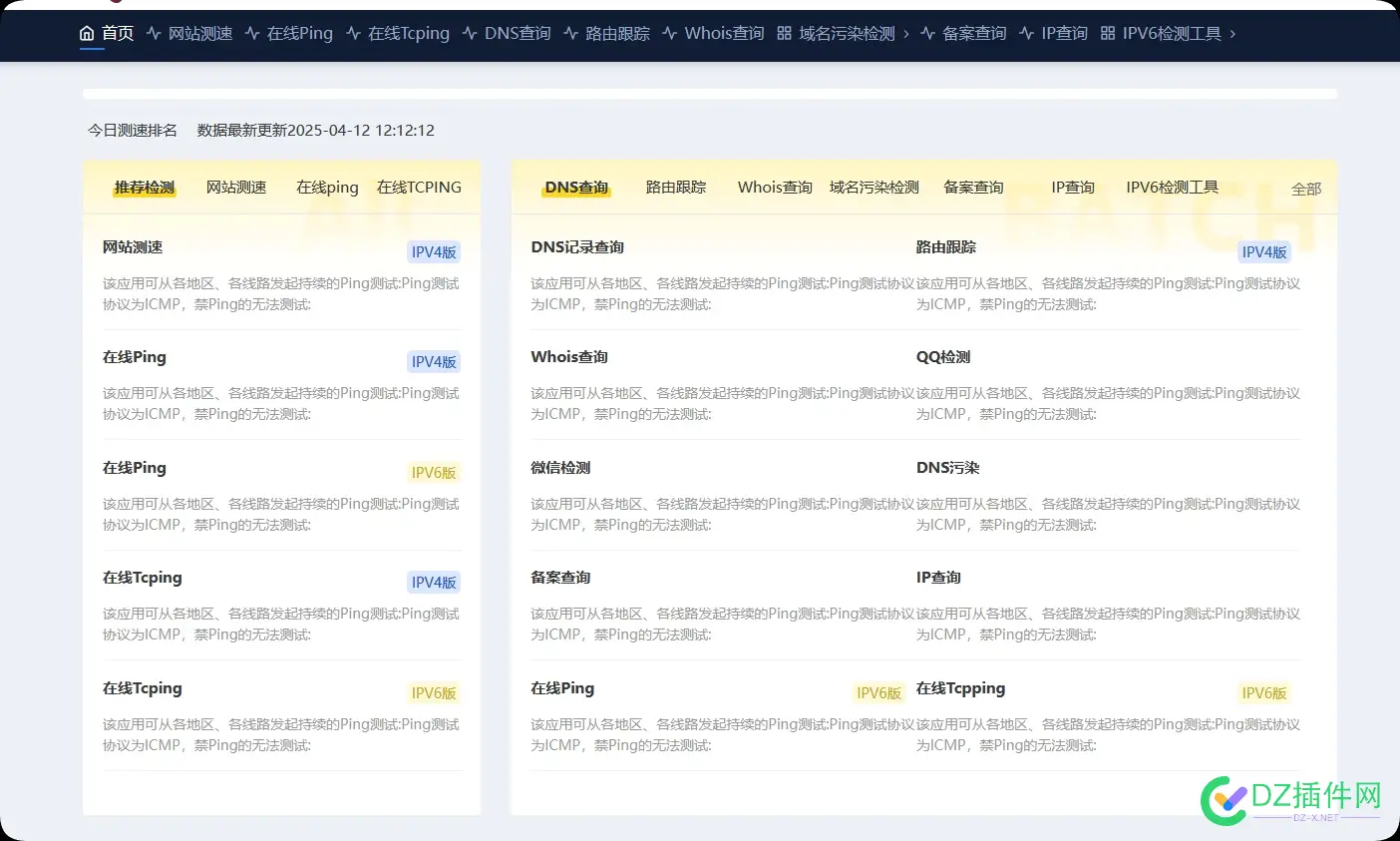The image size is (1400, 841).
Task: Switch to the 在线TCPING tab in left panel
Action: coord(419,187)
